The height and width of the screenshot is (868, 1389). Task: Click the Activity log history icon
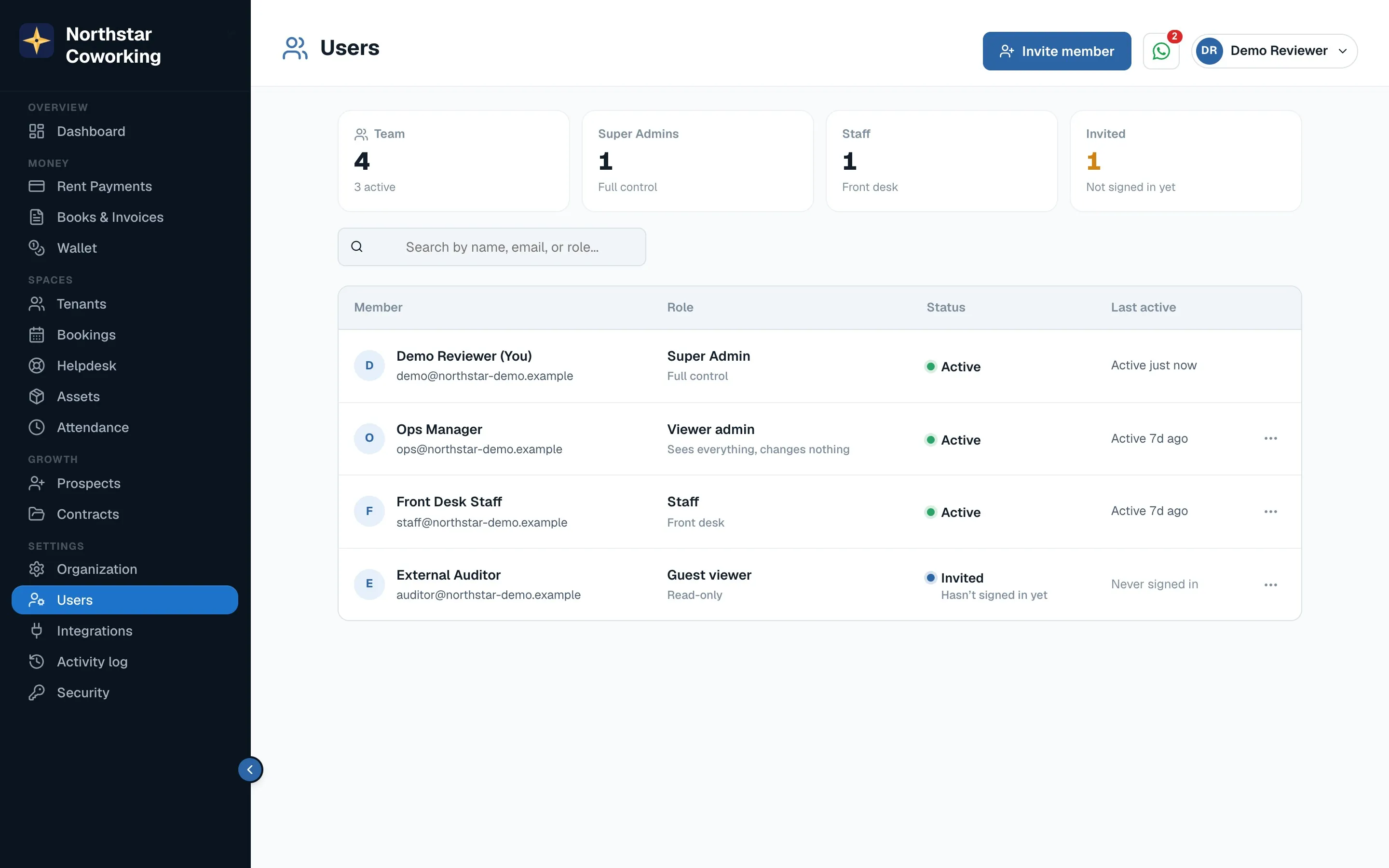[x=37, y=662]
